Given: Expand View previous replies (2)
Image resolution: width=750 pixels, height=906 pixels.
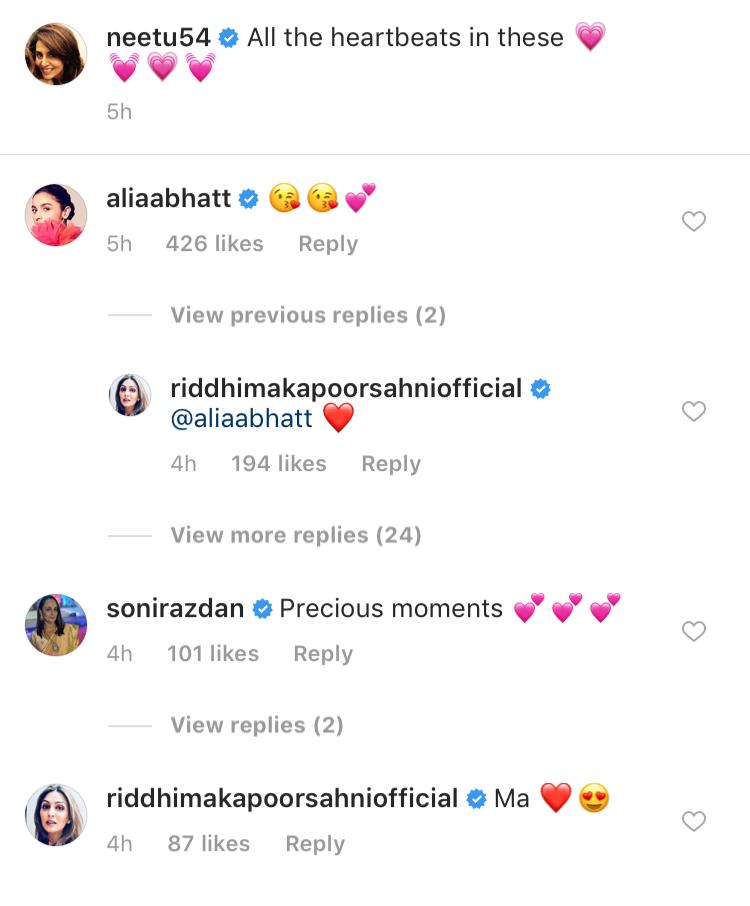Looking at the screenshot, I should 308,315.
